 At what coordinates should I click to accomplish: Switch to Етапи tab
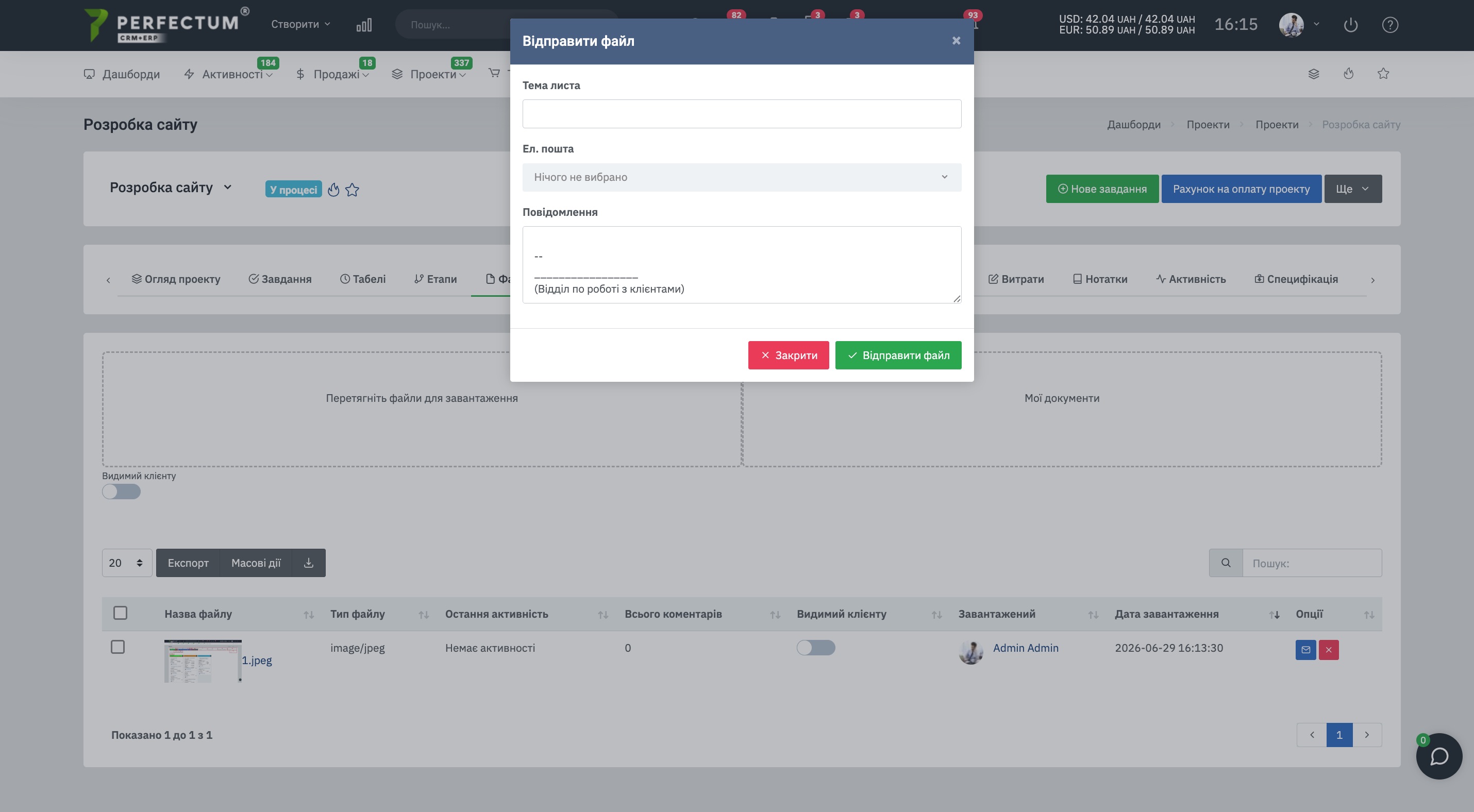pos(435,279)
